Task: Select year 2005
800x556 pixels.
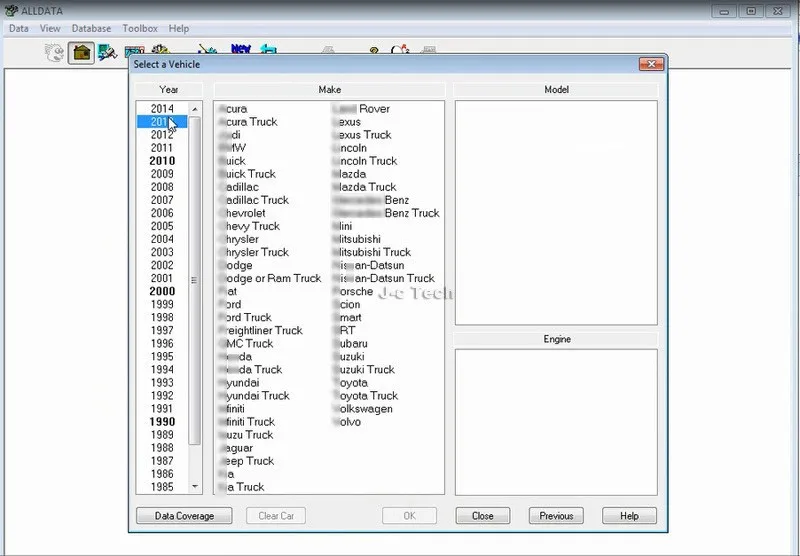Action: tap(162, 226)
